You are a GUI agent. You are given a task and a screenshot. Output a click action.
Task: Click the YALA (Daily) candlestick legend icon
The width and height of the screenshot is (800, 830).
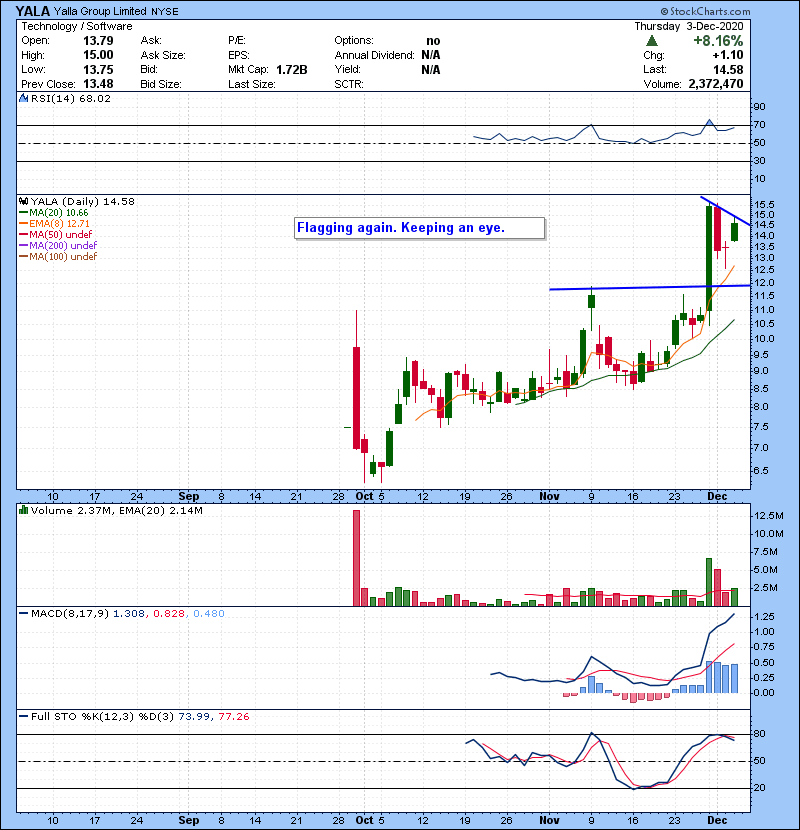pos(23,201)
